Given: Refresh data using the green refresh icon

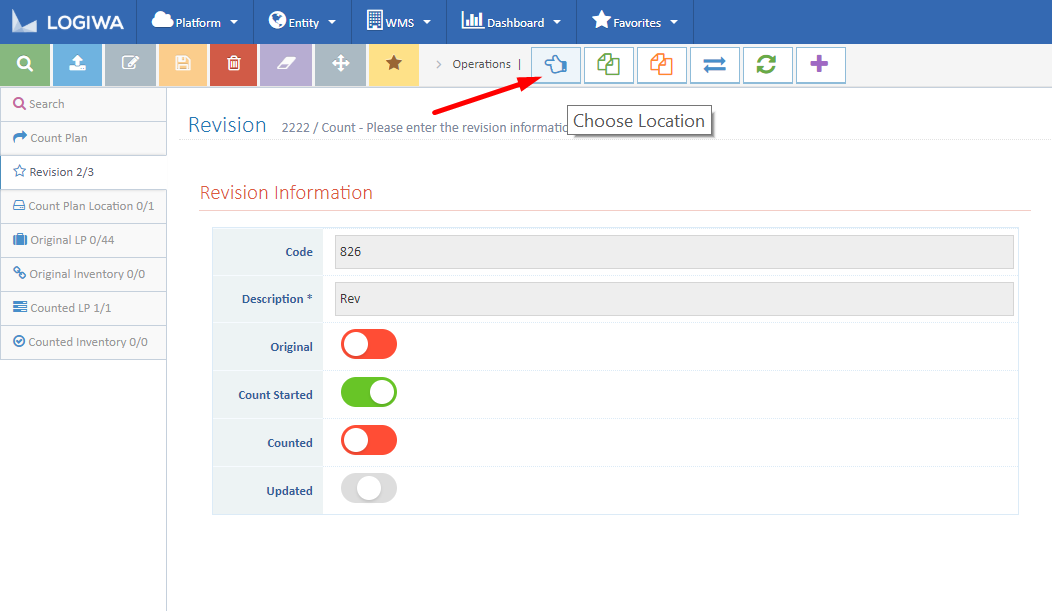Looking at the screenshot, I should point(767,64).
